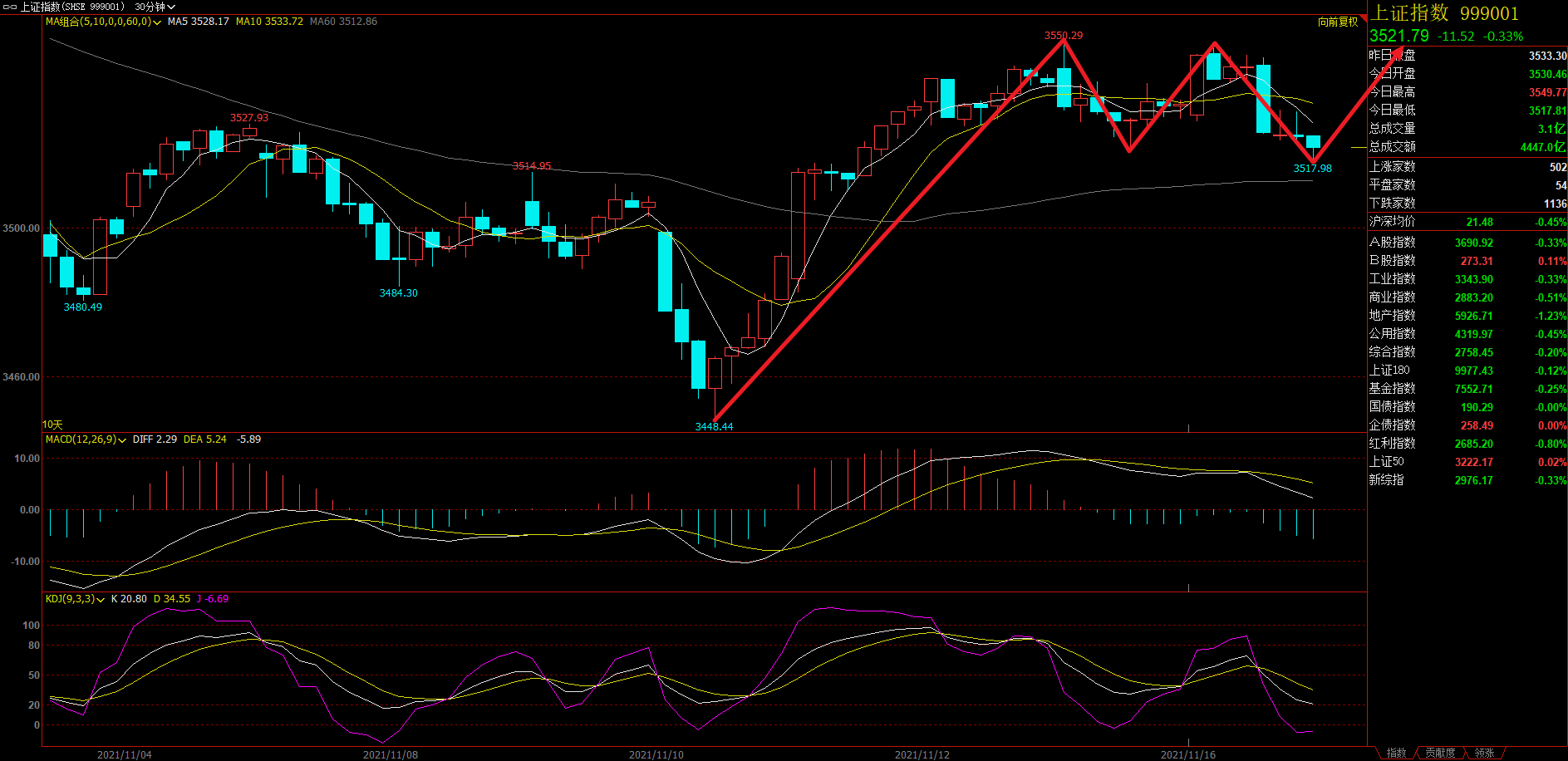Click the 上证指数 999001 title header
Viewport: 1568px width, 761px height.
(1444, 13)
